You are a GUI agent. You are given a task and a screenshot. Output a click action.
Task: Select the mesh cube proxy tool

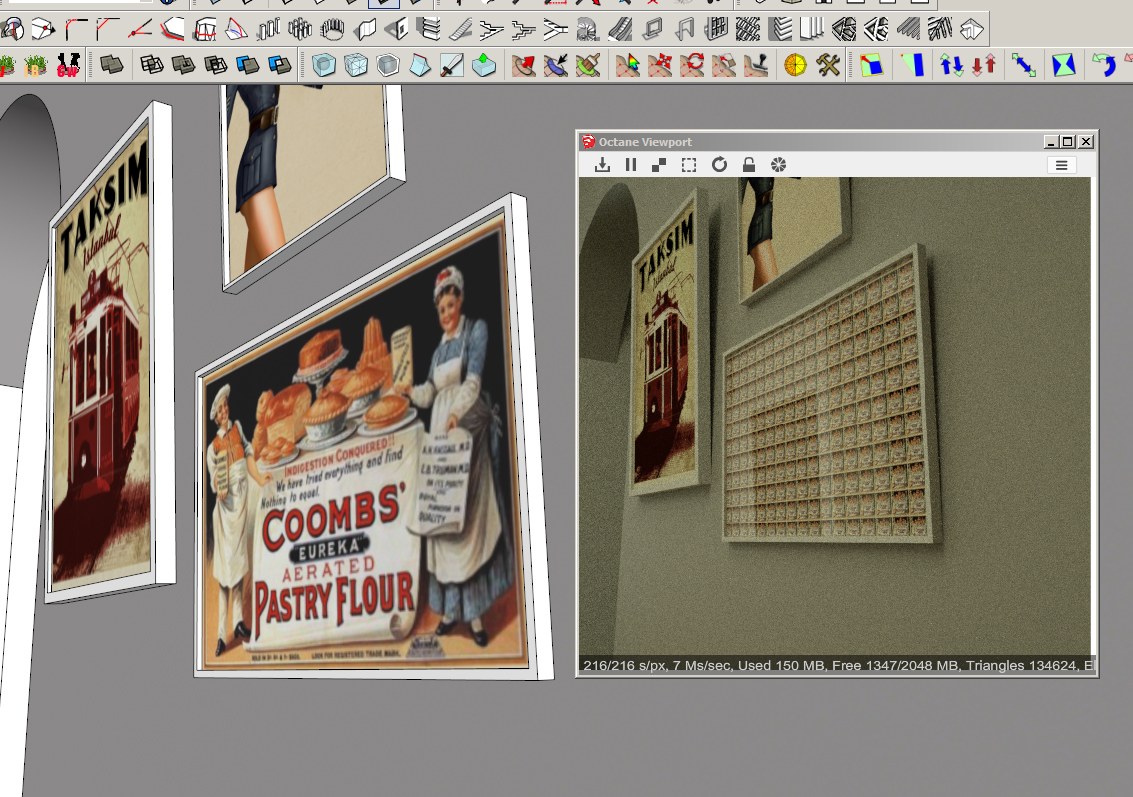click(x=356, y=65)
